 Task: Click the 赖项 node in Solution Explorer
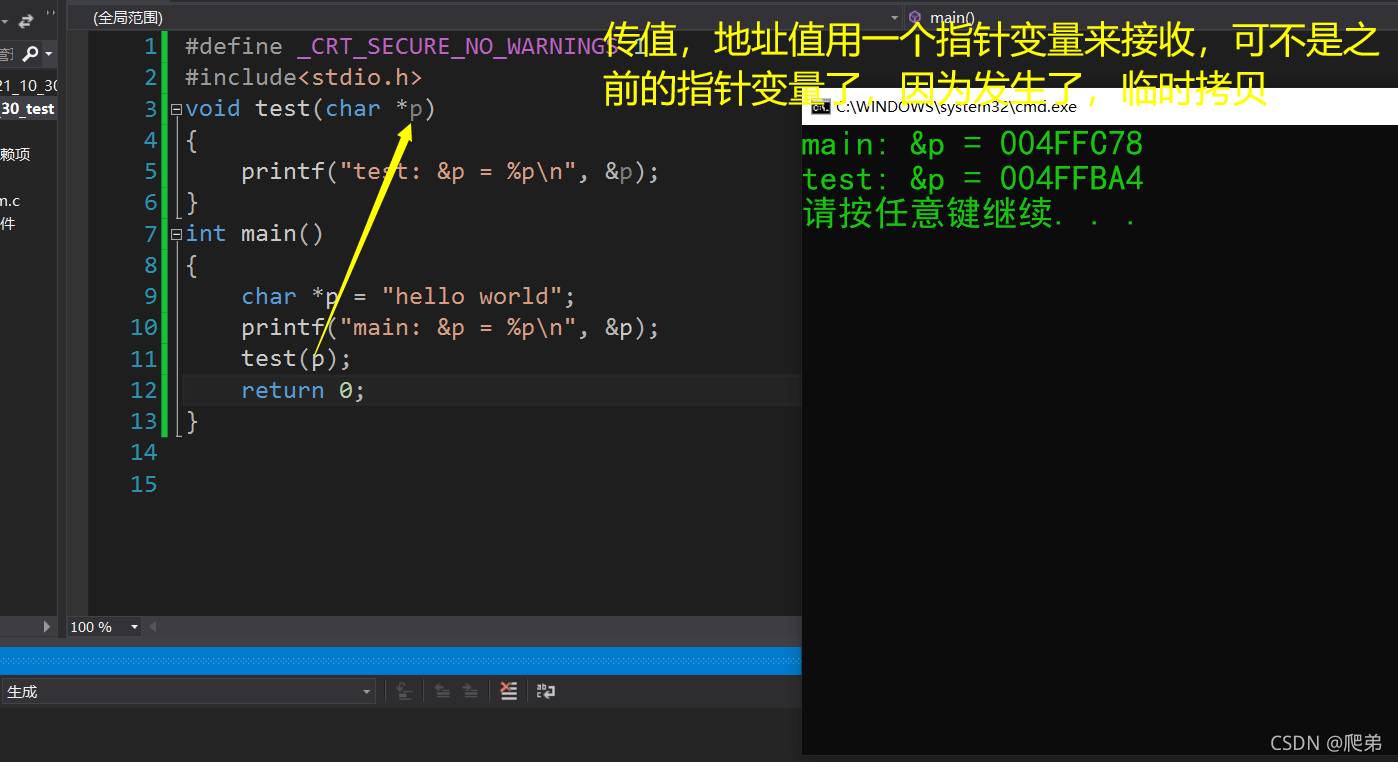(15, 154)
